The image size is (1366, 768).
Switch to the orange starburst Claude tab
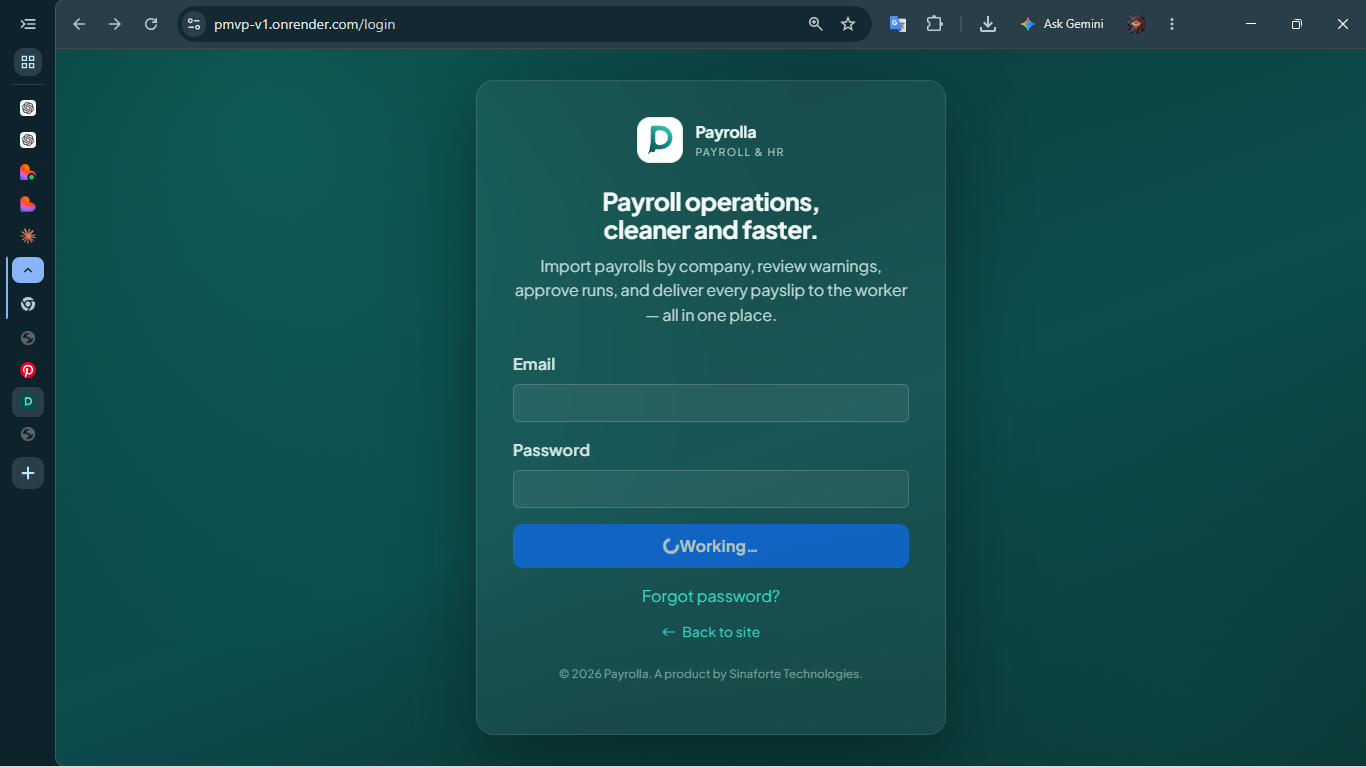28,236
